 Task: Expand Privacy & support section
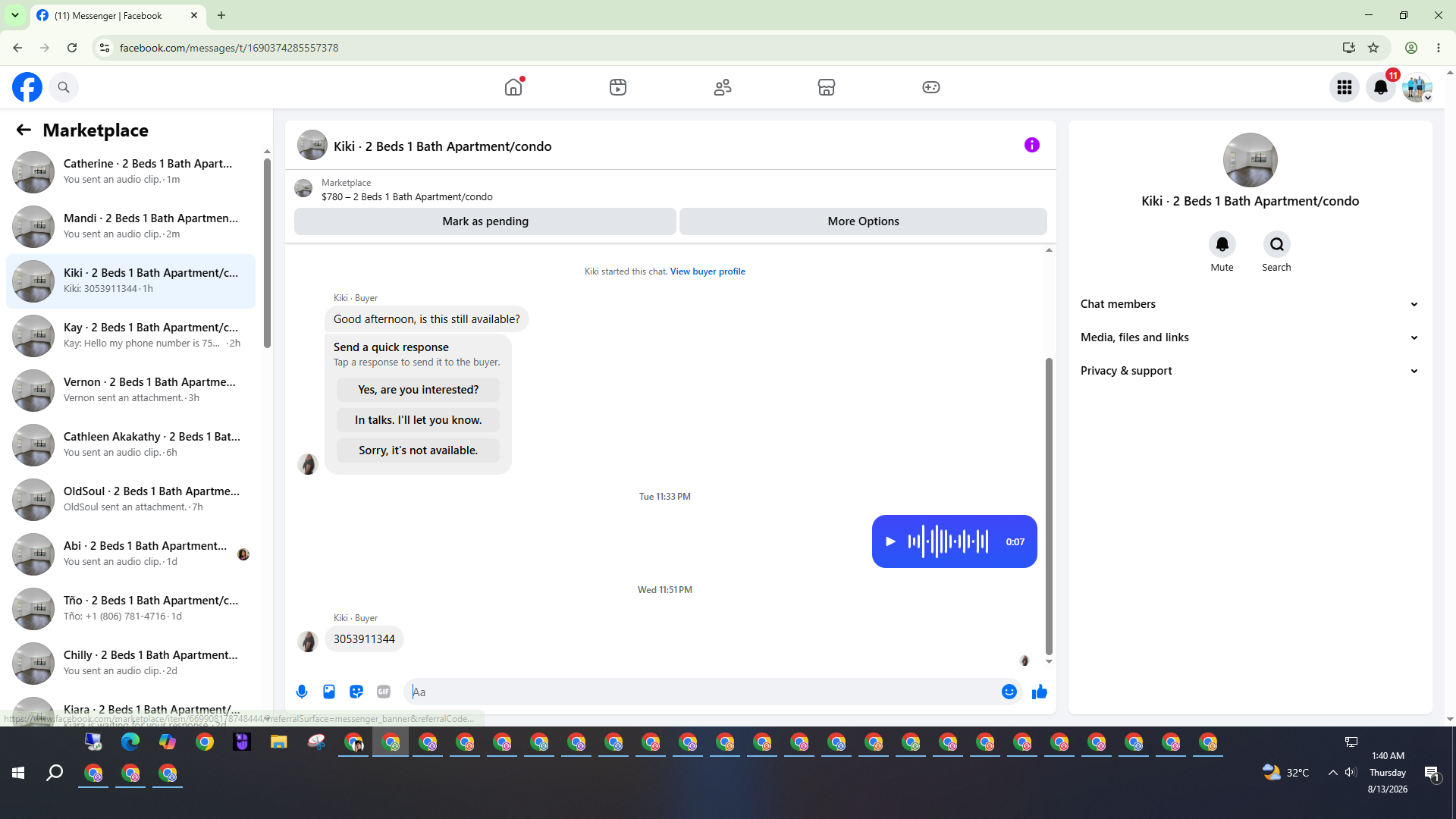click(1250, 371)
